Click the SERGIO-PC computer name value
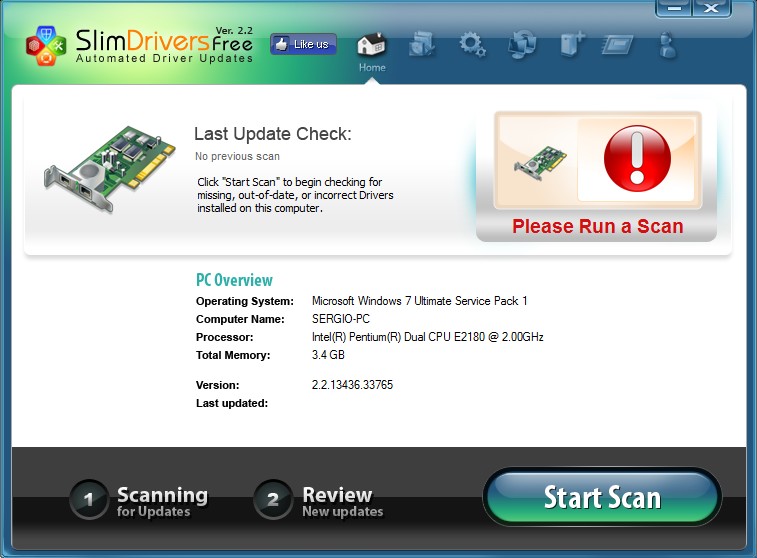The width and height of the screenshot is (757, 558). pyautogui.click(x=341, y=319)
